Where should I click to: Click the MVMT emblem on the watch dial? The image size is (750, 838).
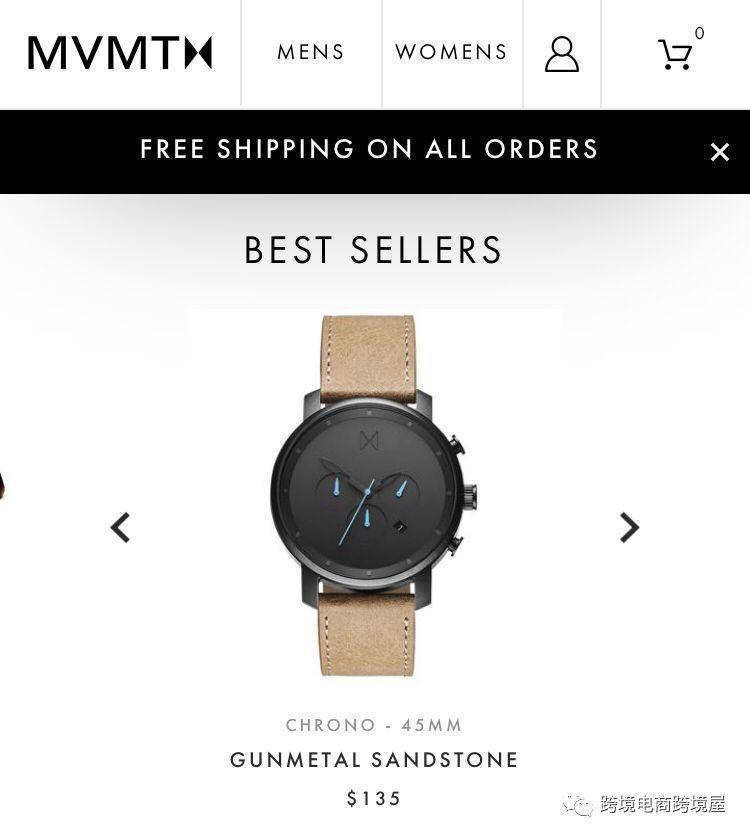click(x=369, y=441)
